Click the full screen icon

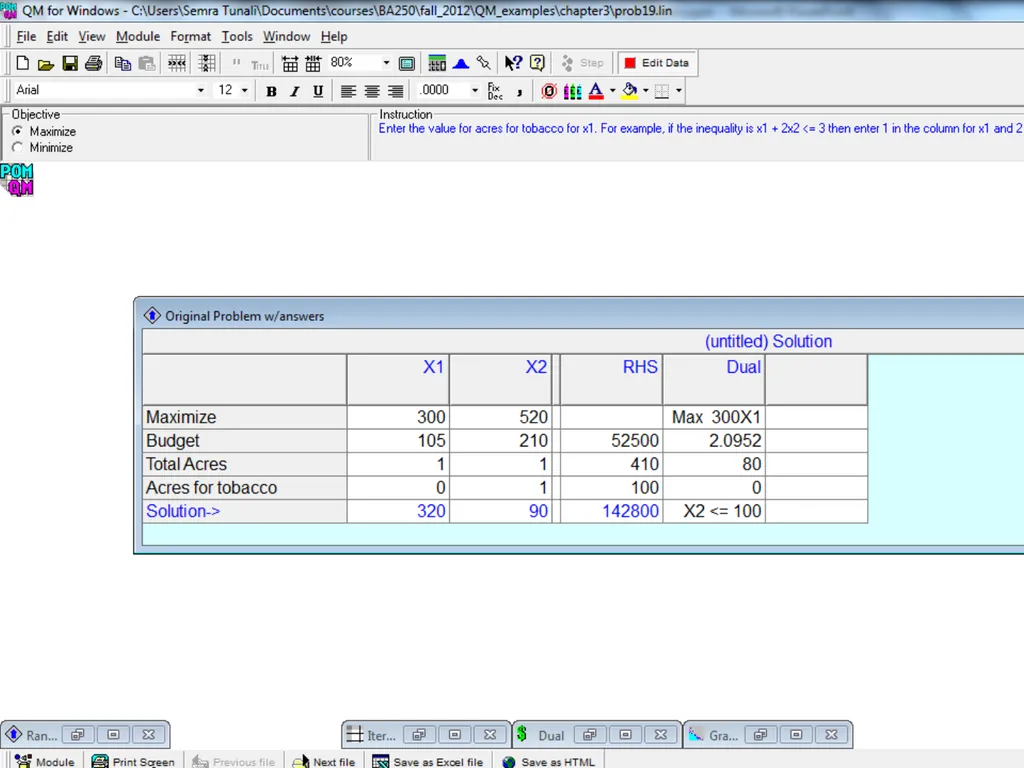(x=407, y=63)
